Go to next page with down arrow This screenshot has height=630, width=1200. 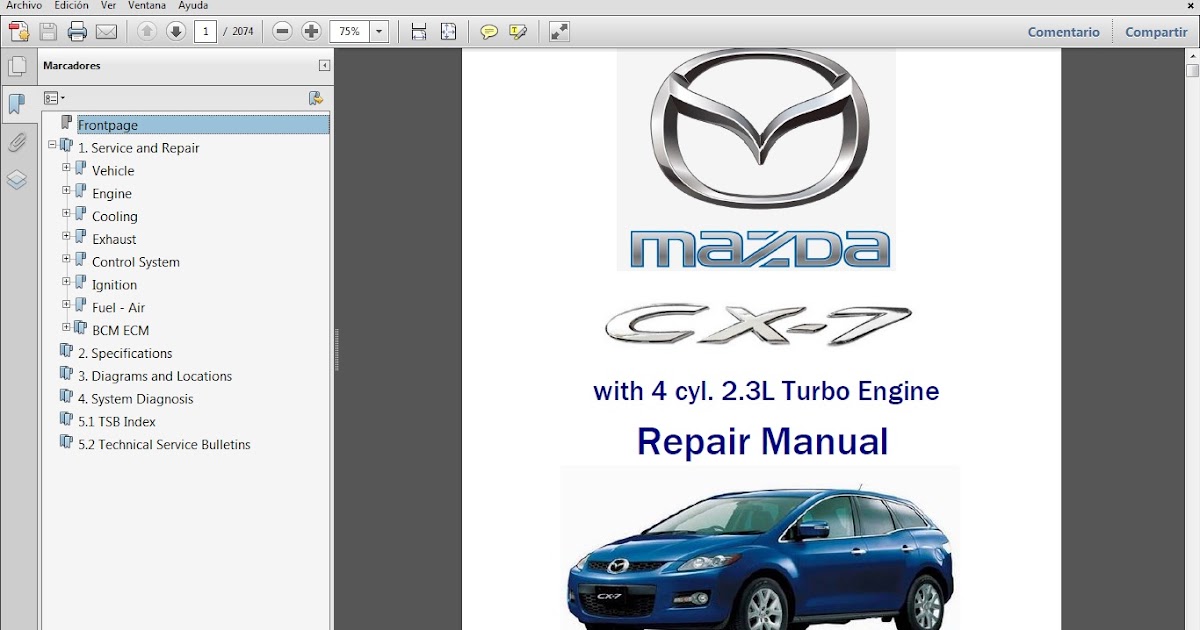tap(175, 31)
